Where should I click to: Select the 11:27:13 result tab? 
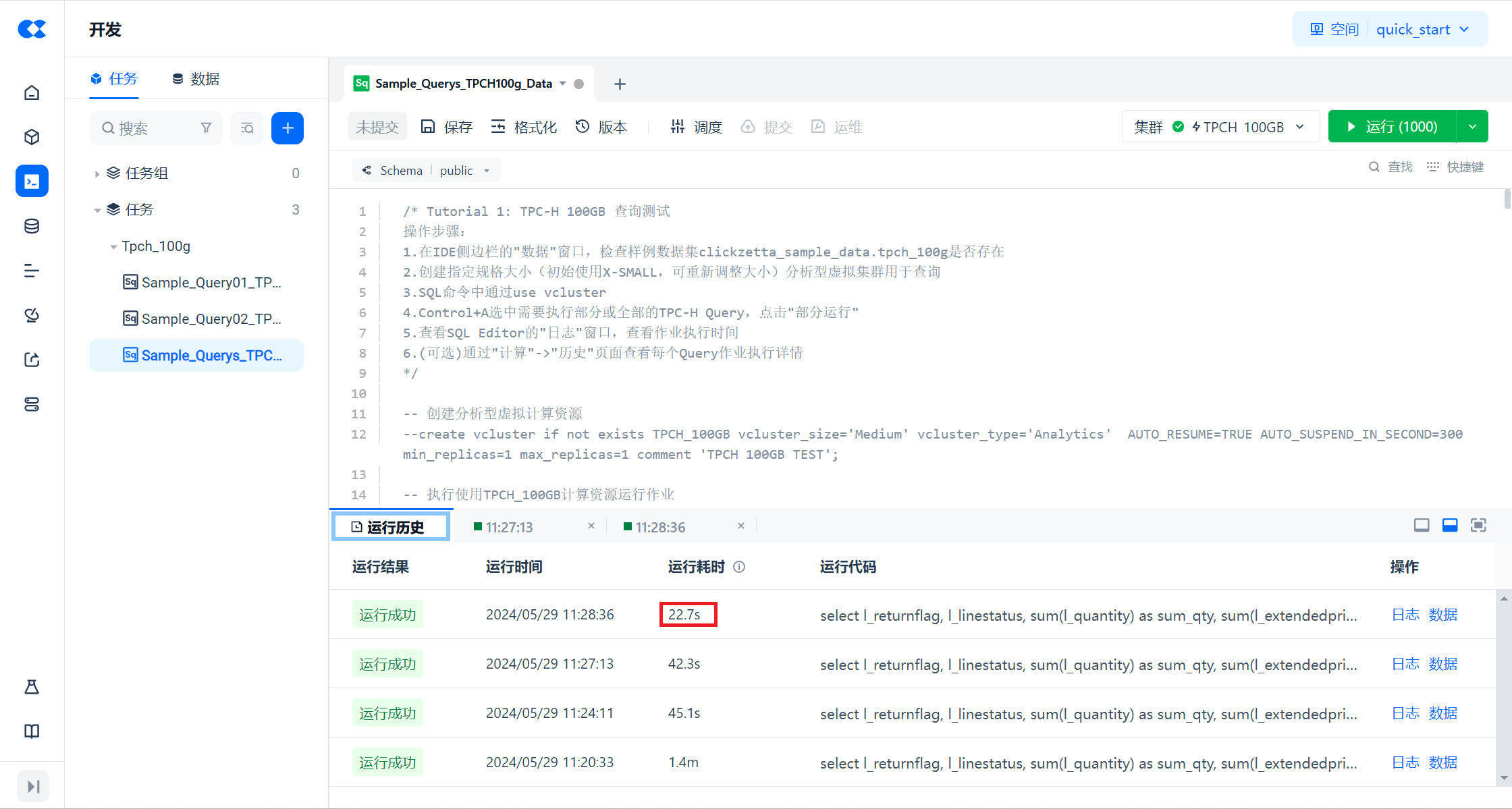pos(510,527)
